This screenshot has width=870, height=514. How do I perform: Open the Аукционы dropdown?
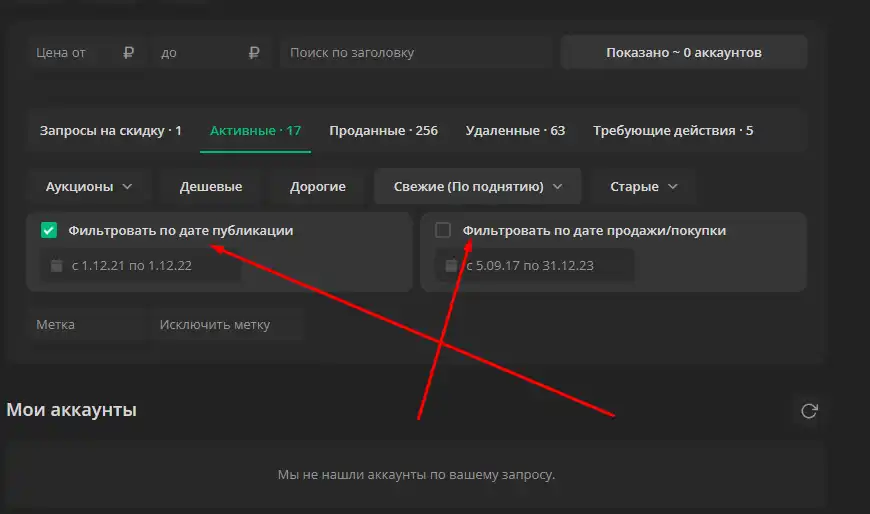click(x=89, y=187)
